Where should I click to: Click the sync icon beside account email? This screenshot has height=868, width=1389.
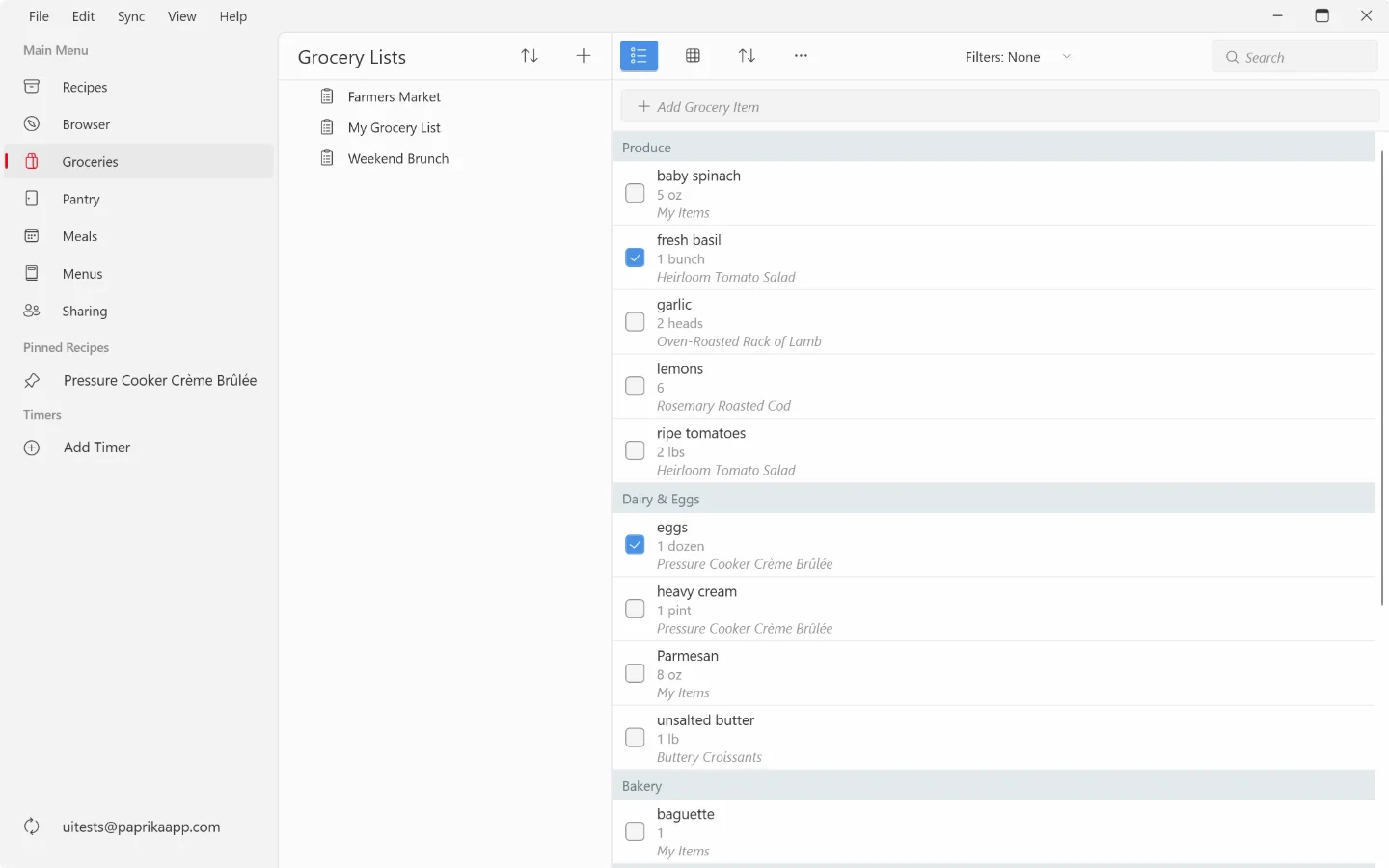[32, 827]
